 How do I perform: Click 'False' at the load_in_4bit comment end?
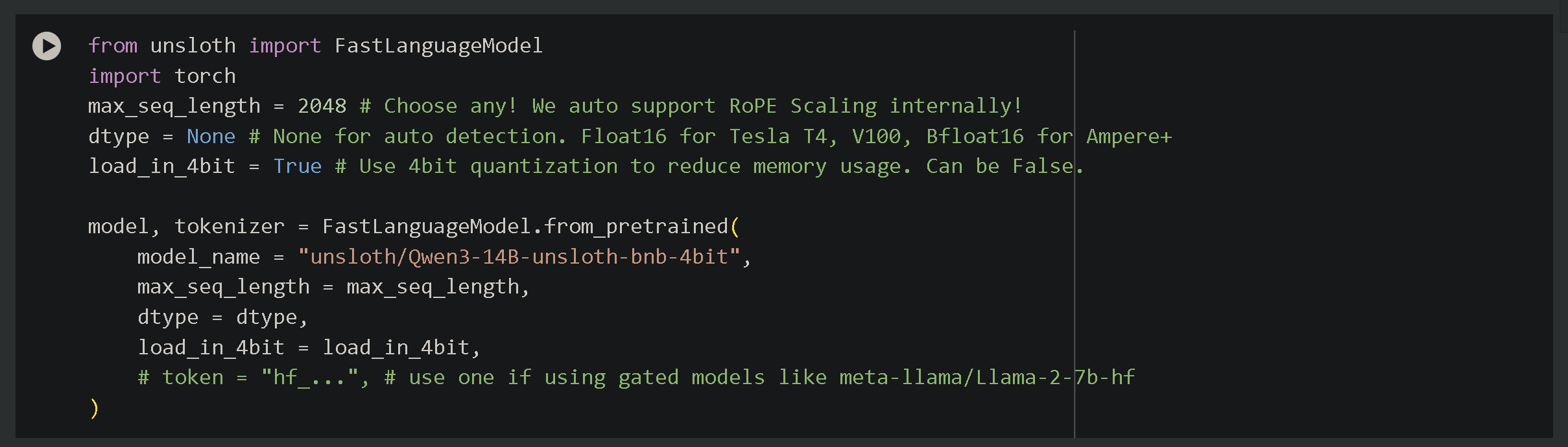1043,166
